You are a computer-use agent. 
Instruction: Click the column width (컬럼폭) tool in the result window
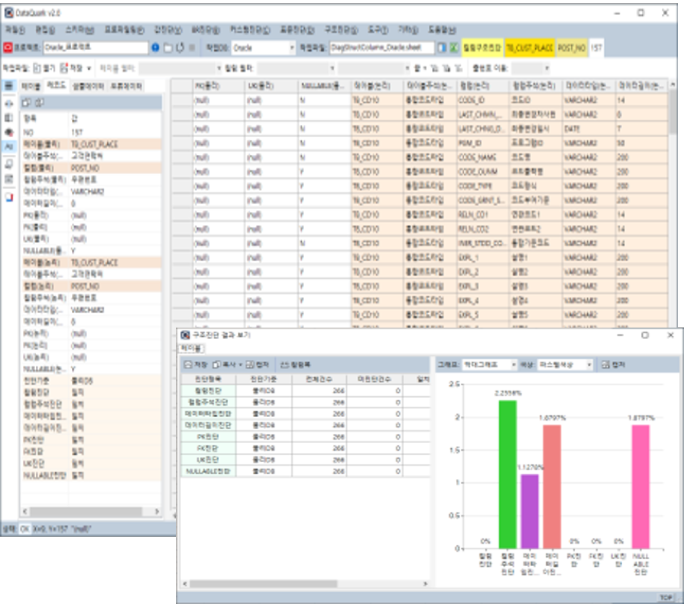[x=298, y=365]
